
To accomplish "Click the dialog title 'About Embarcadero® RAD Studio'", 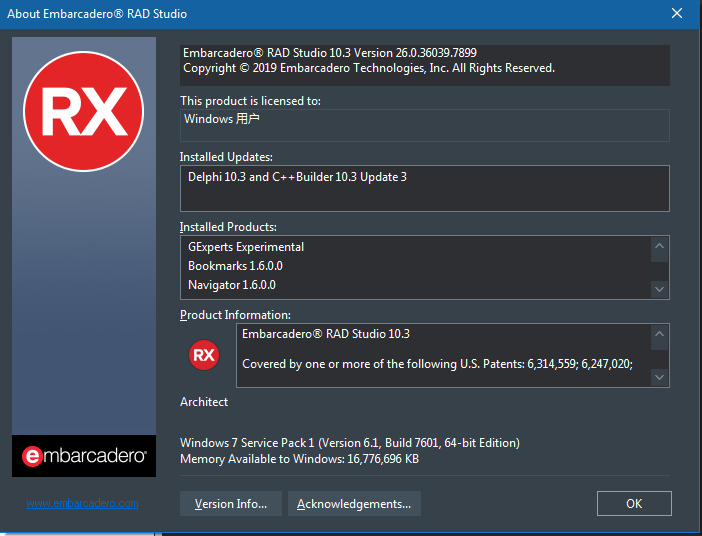I will click(97, 14).
